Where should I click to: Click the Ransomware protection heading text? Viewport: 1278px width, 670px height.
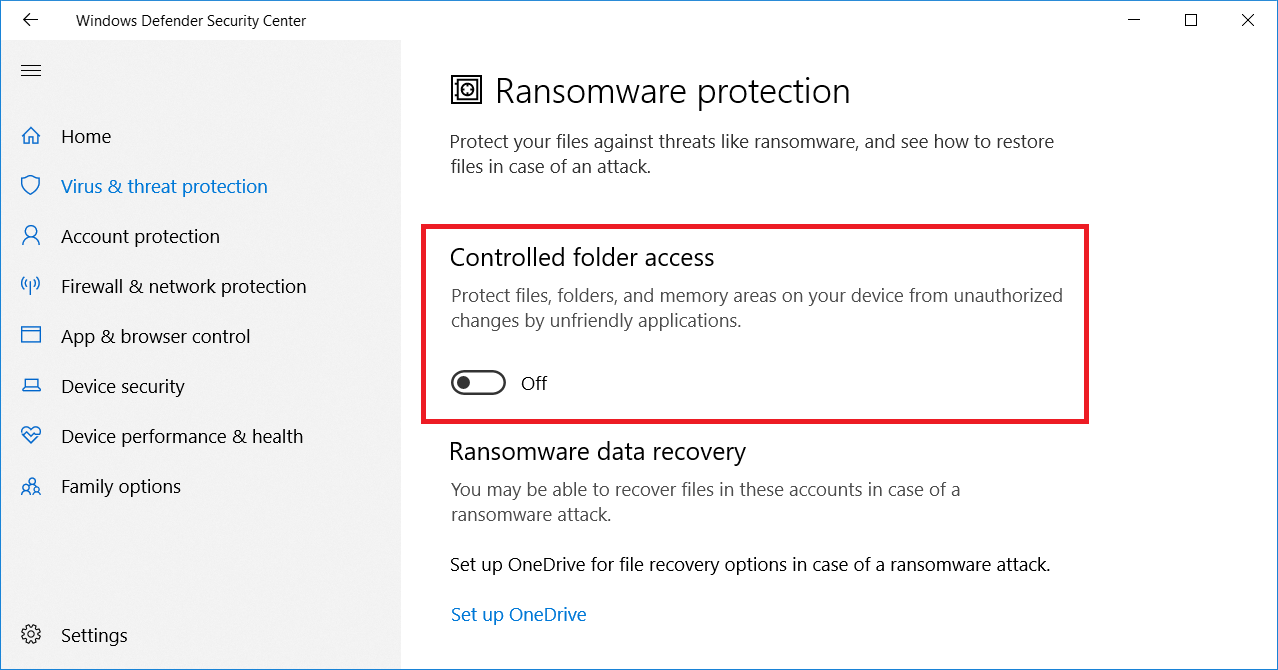point(672,91)
